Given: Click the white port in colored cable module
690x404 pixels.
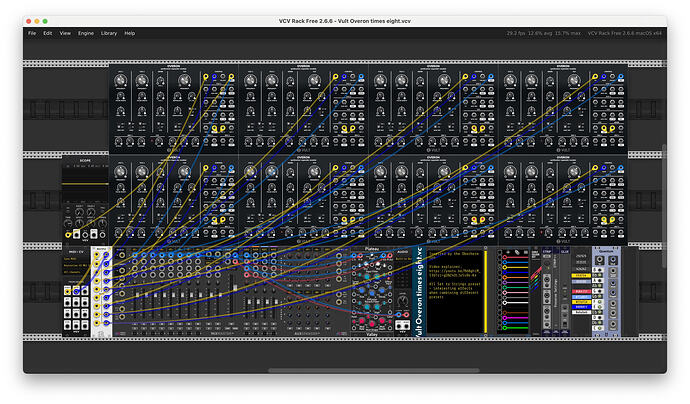Looking at the screenshot, I should click(x=505, y=303).
